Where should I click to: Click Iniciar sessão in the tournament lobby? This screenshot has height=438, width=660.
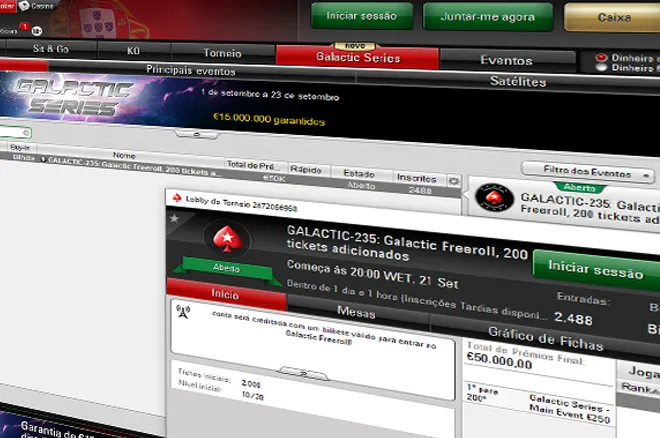(x=596, y=270)
